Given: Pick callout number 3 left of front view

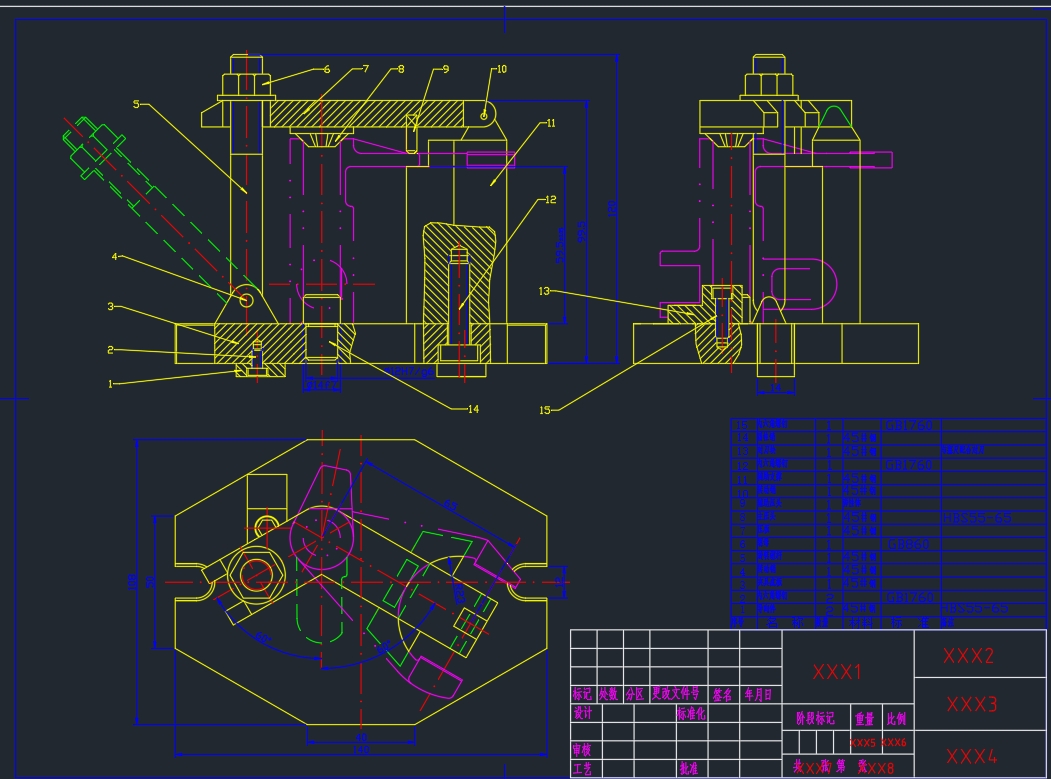Looking at the screenshot, I should click(111, 306).
